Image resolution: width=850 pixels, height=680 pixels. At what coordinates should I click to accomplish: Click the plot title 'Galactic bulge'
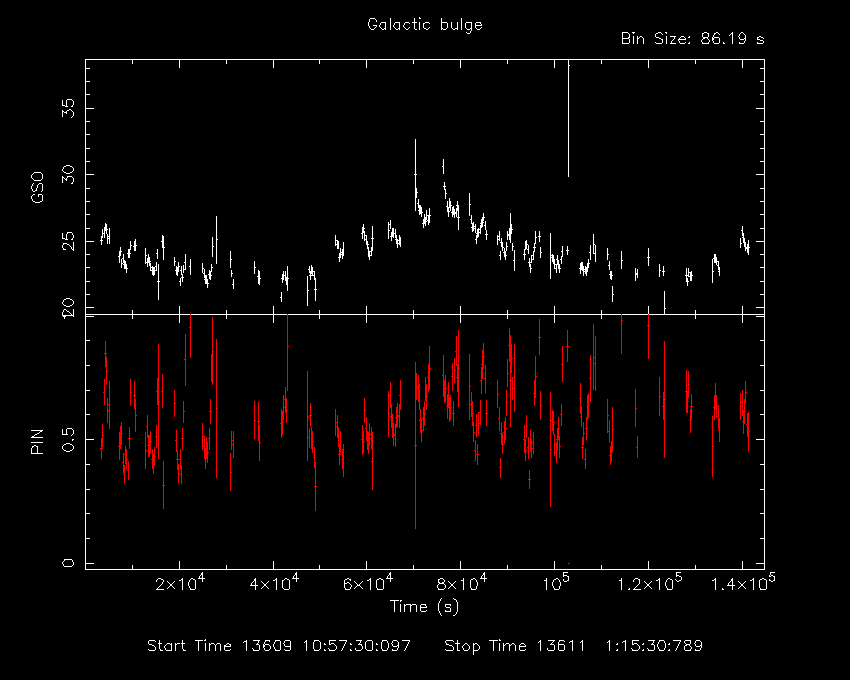pos(424,25)
